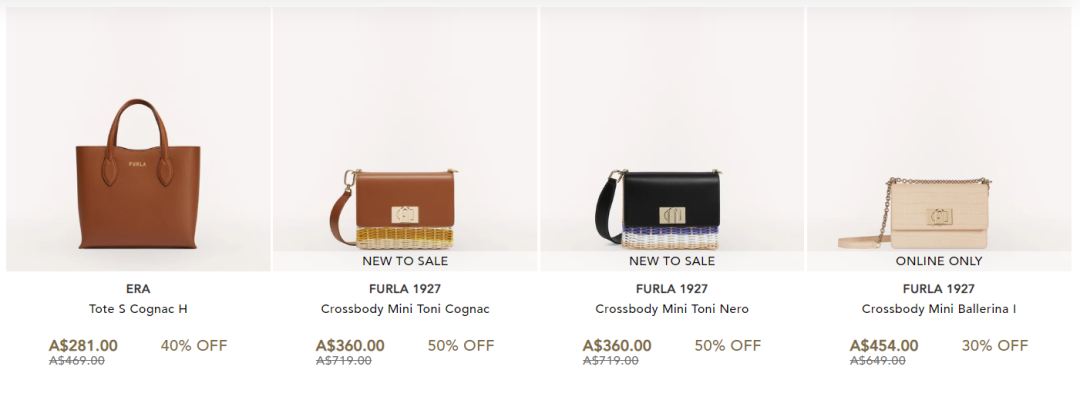
Task: Open the Crossbody Mini Toni Cognac title link
Action: tap(405, 309)
